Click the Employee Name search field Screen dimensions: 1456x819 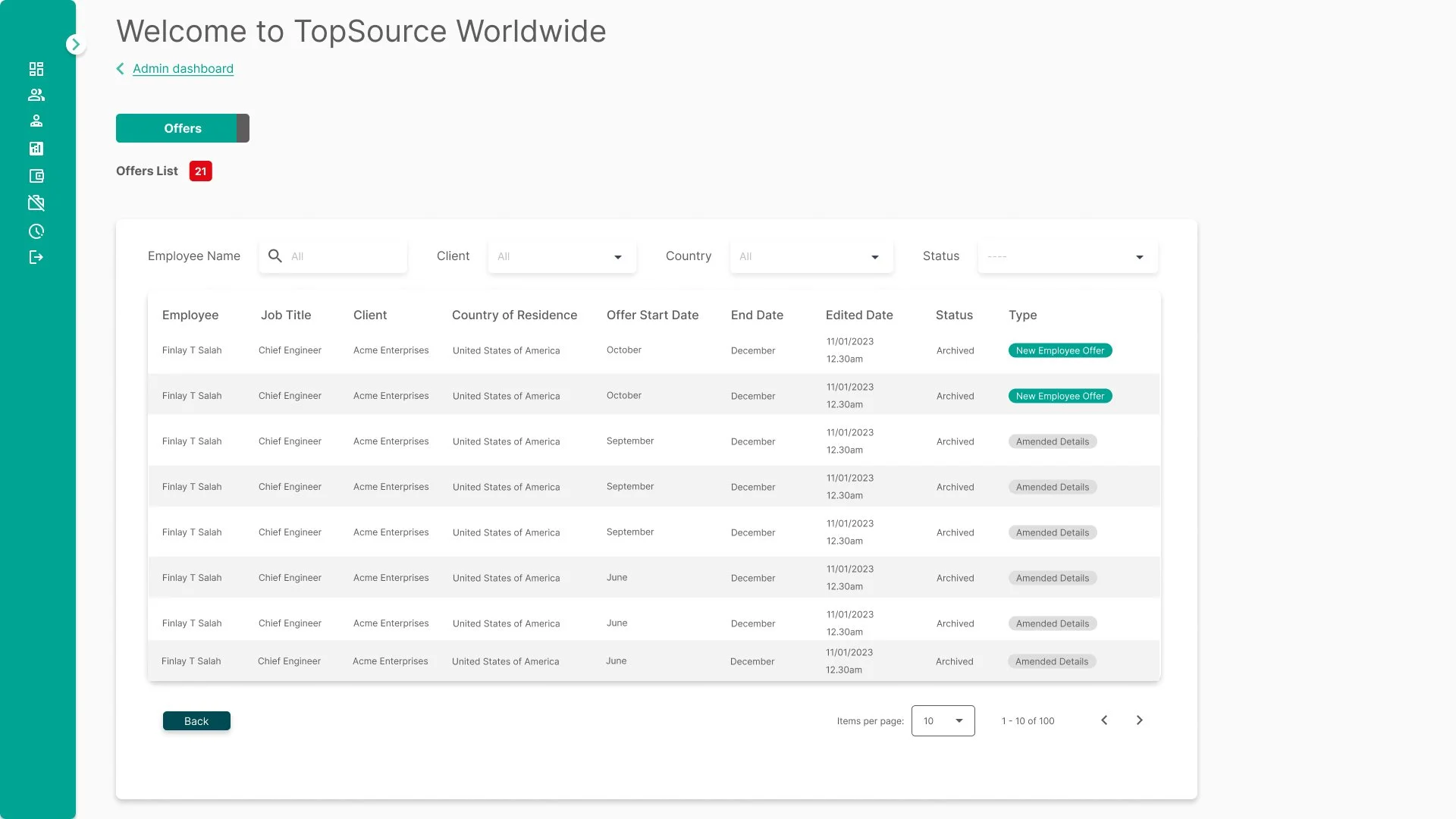coord(341,257)
